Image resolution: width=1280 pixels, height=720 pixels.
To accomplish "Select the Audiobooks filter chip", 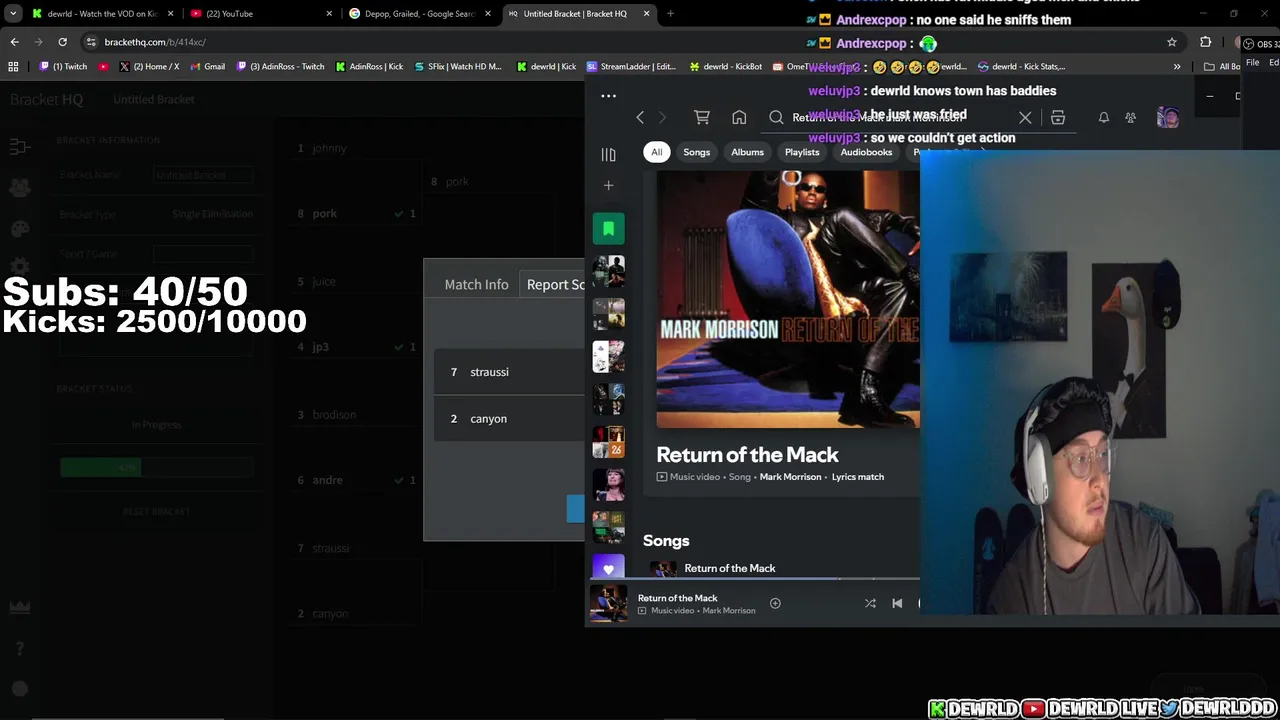I will 866,152.
